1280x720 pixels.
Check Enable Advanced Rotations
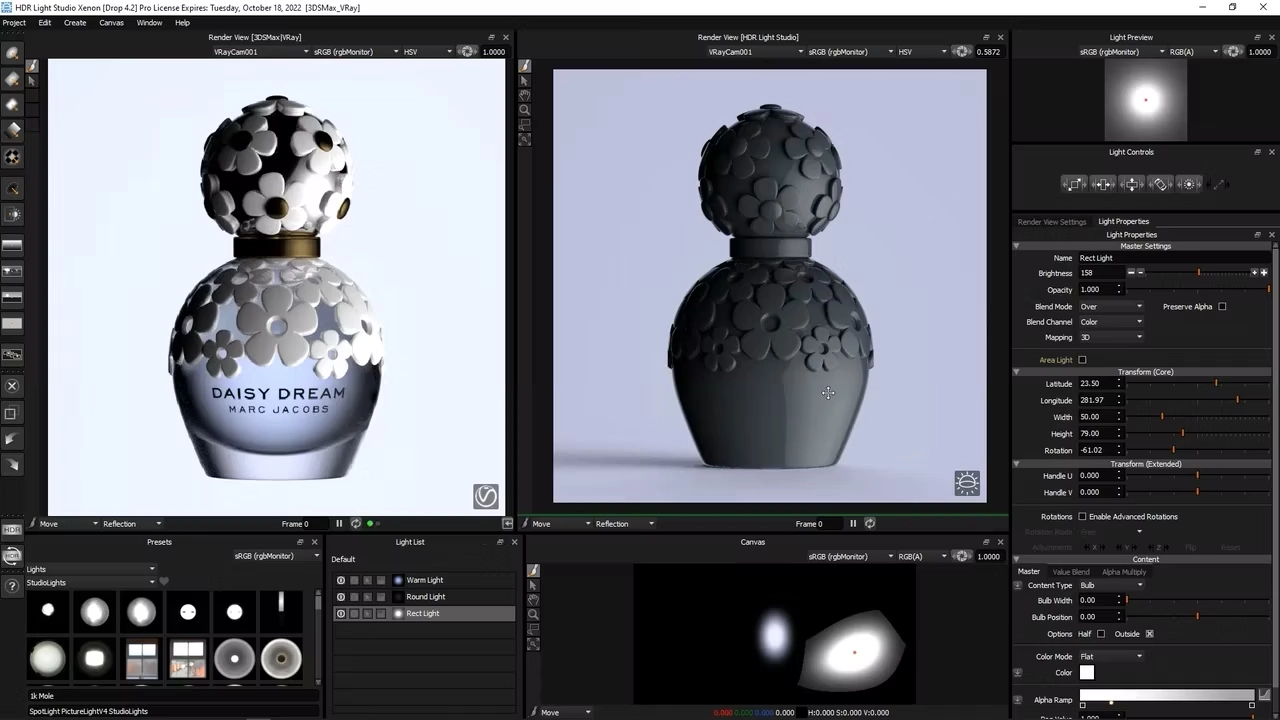click(1082, 517)
